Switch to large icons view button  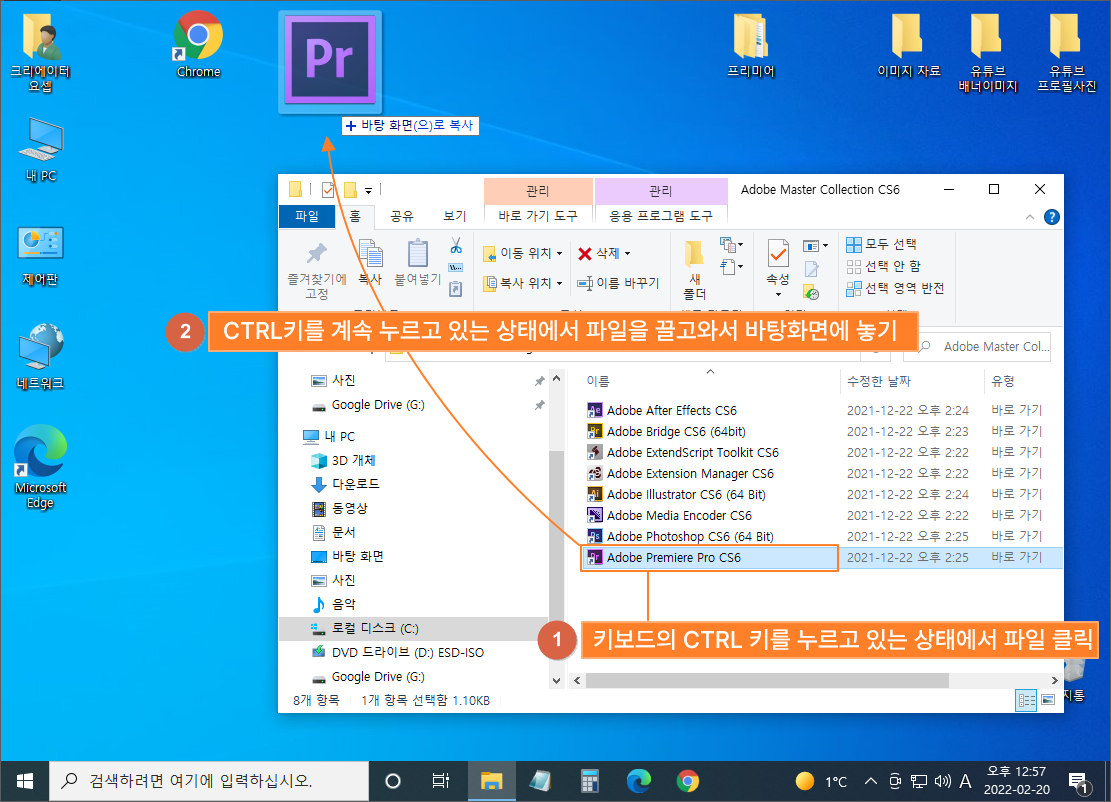coord(1049,700)
